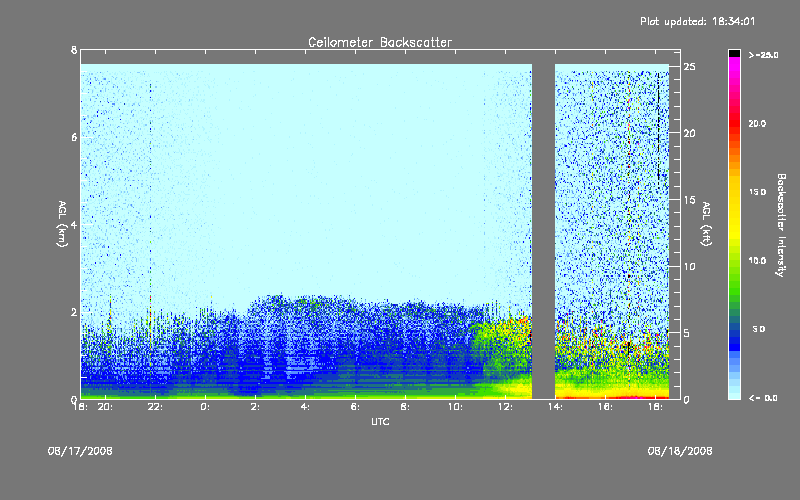Click the 20.0 colorbar value
This screenshot has height=500, width=800.
point(757,123)
